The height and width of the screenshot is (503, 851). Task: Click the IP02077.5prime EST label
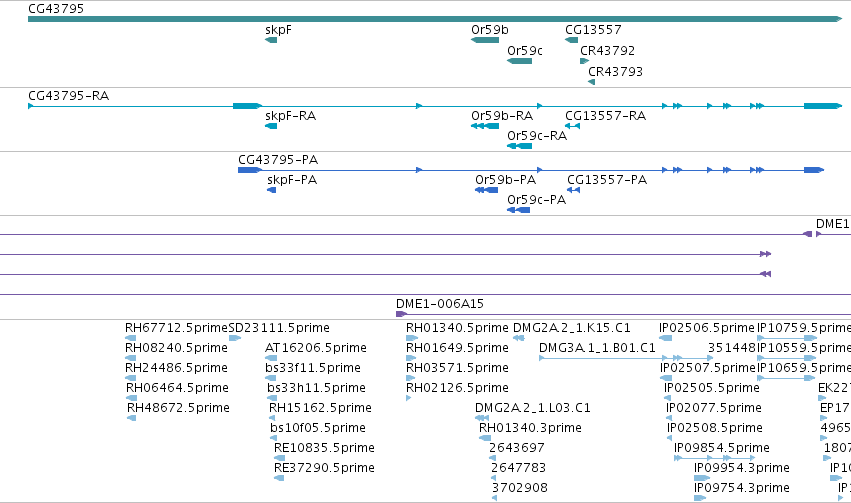point(714,408)
